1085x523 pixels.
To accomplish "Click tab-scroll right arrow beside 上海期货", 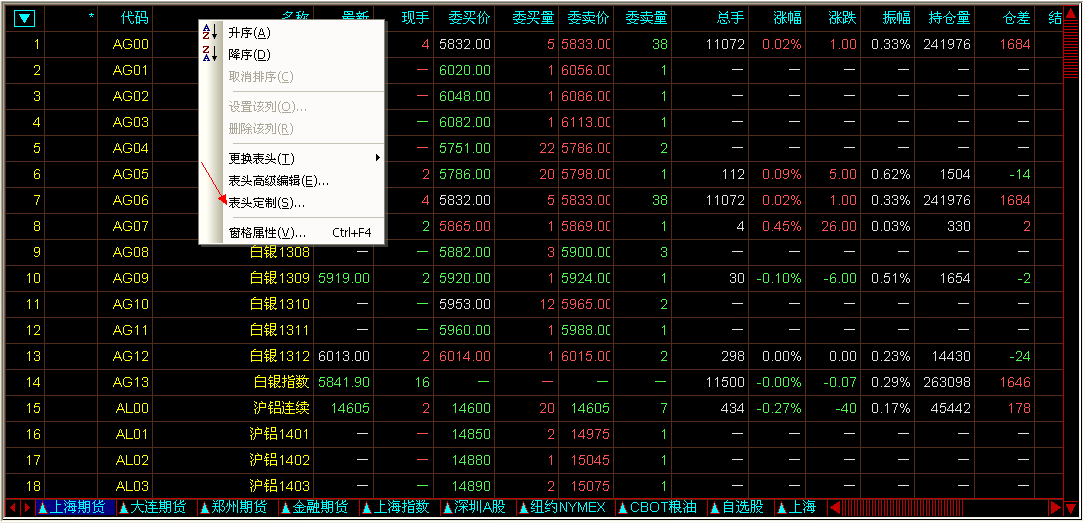I will pyautogui.click(x=27, y=508).
